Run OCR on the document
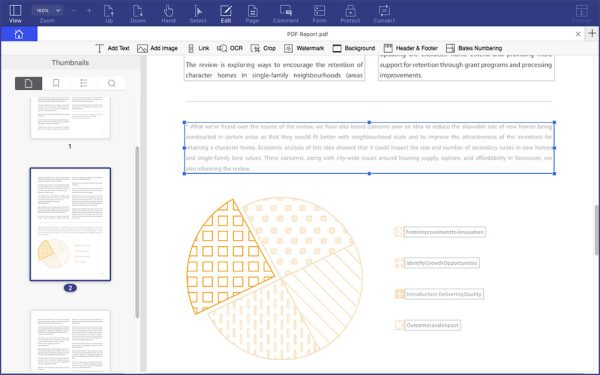The width and height of the screenshot is (600, 375). [x=230, y=48]
